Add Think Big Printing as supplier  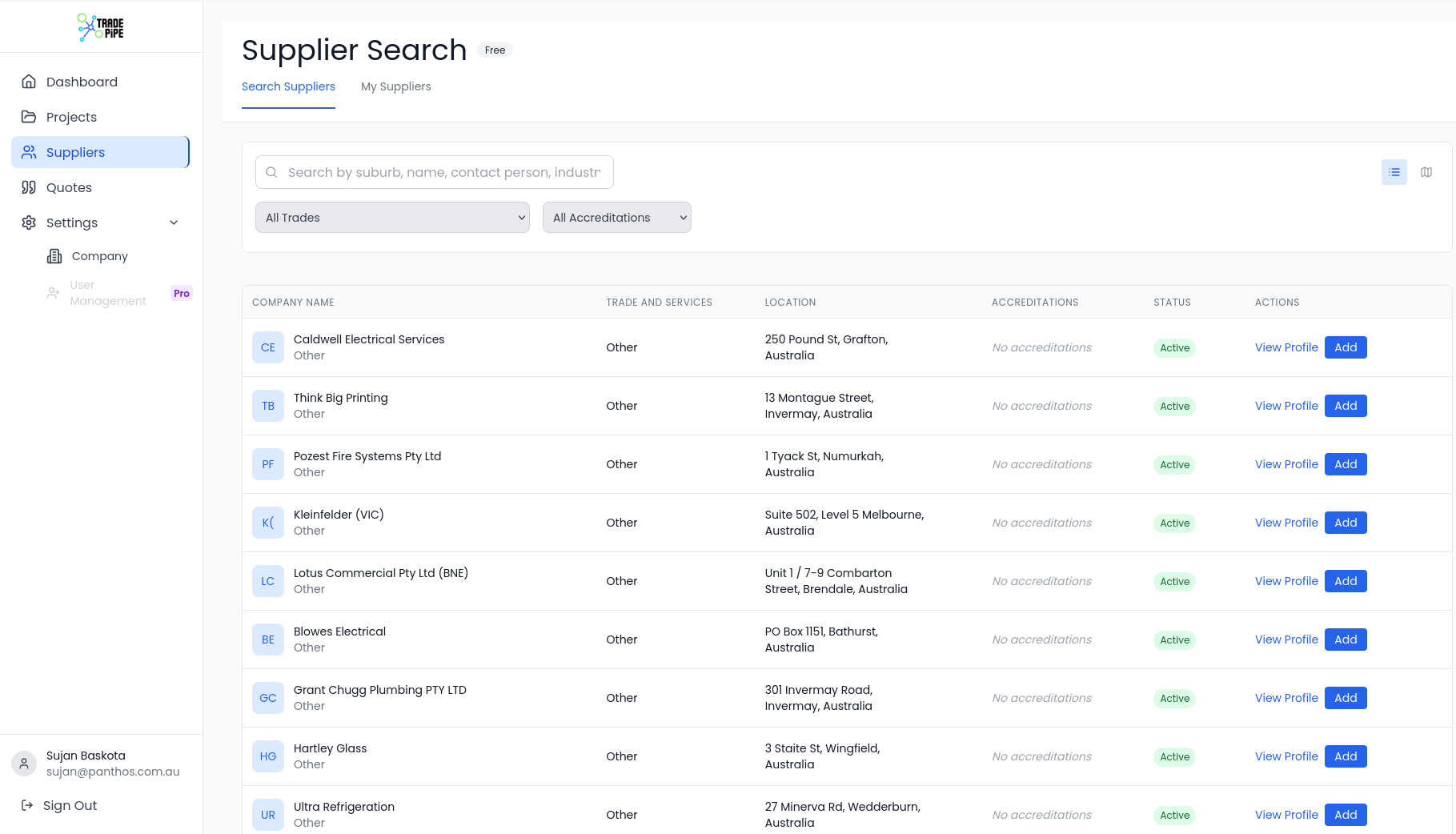[1345, 406]
